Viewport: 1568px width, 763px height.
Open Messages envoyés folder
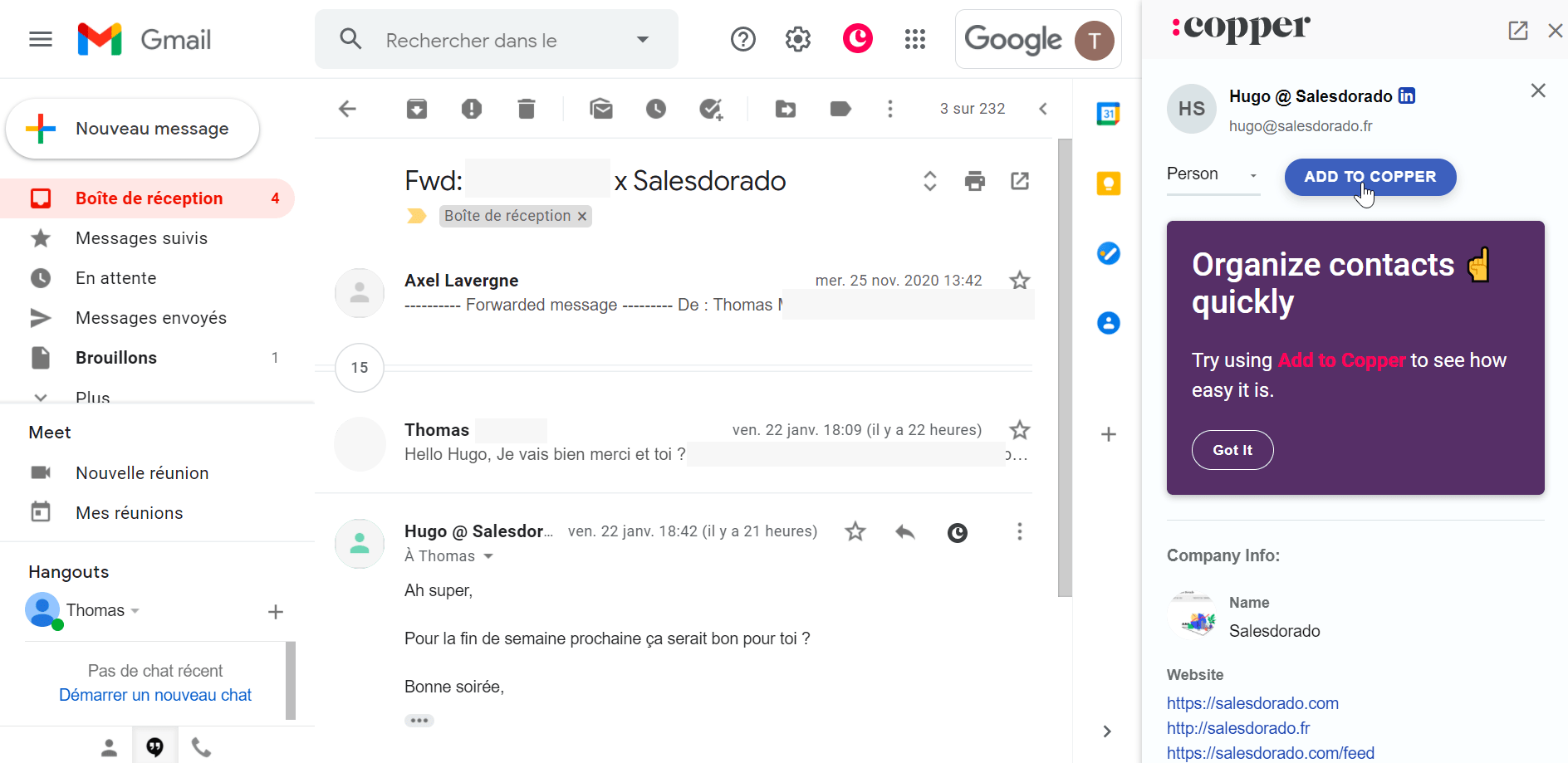147,318
